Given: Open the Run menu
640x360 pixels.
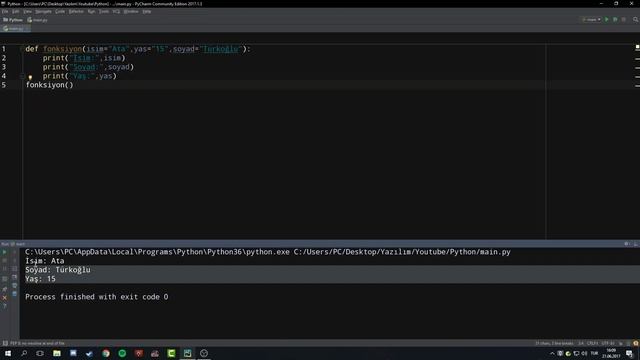Looking at the screenshot, I should click(x=91, y=11).
